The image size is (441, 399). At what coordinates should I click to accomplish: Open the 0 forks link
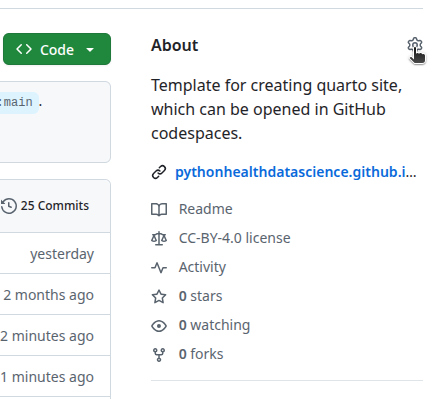coord(201,354)
